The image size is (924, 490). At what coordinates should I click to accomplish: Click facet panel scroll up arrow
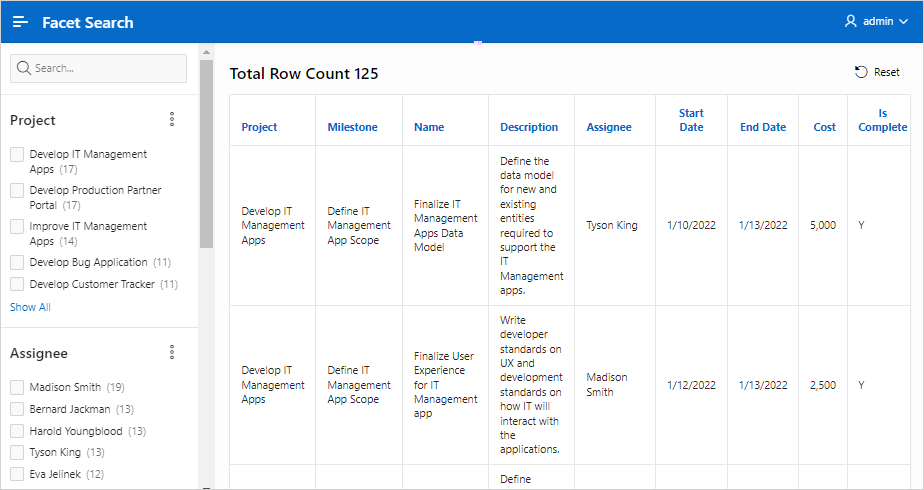tap(206, 52)
